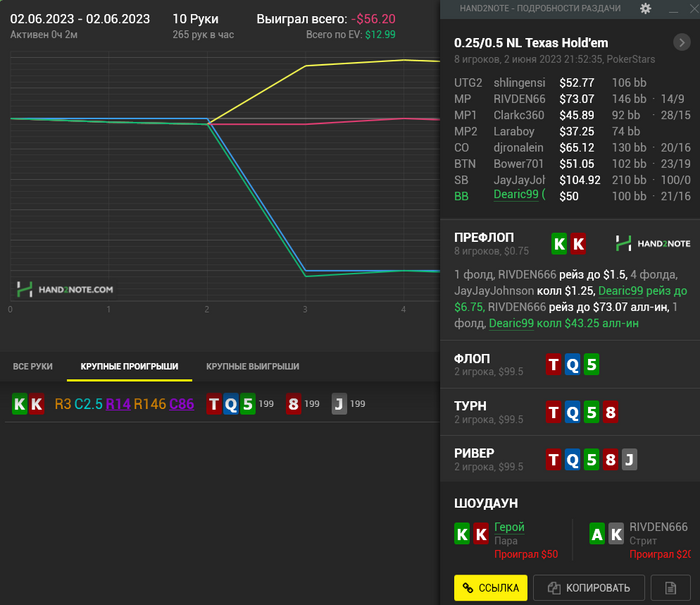Click the game title 0.25/0.5 NL Texas Hold'em
This screenshot has width=700, height=605.
pyautogui.click(x=531, y=43)
